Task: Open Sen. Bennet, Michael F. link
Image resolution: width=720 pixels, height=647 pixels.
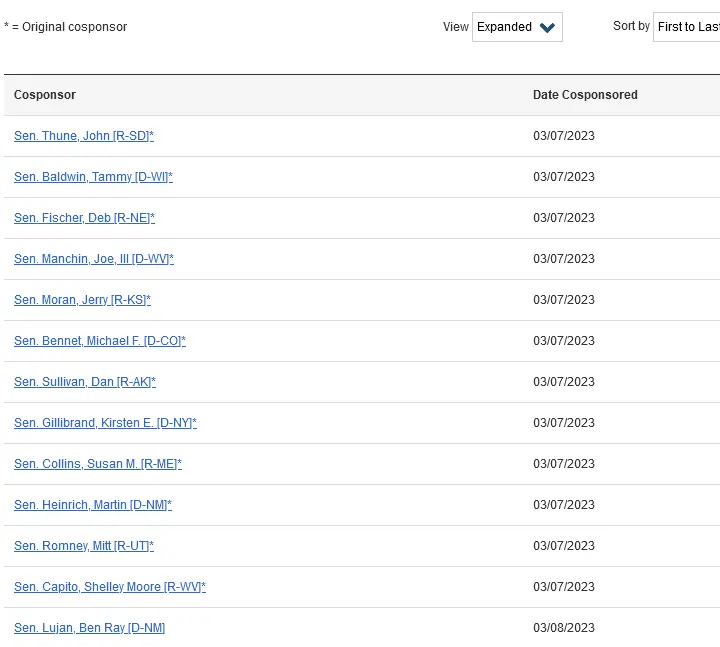Action: (x=99, y=341)
